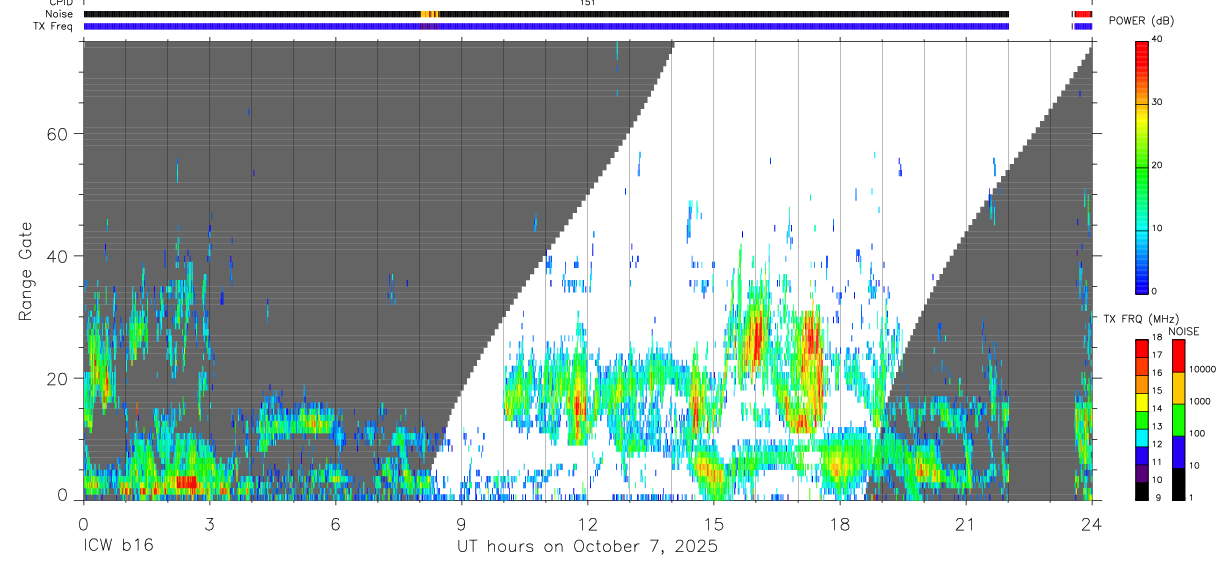Click the 40 label on POWER color bar
1228x567 pixels.
click(1159, 38)
